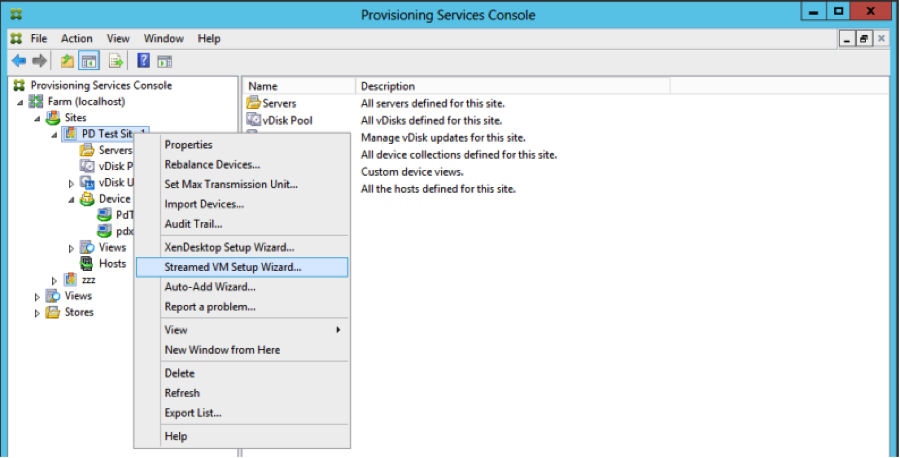Click the Servers folder icon in list
The width and height of the screenshot is (900, 458).
point(253,103)
